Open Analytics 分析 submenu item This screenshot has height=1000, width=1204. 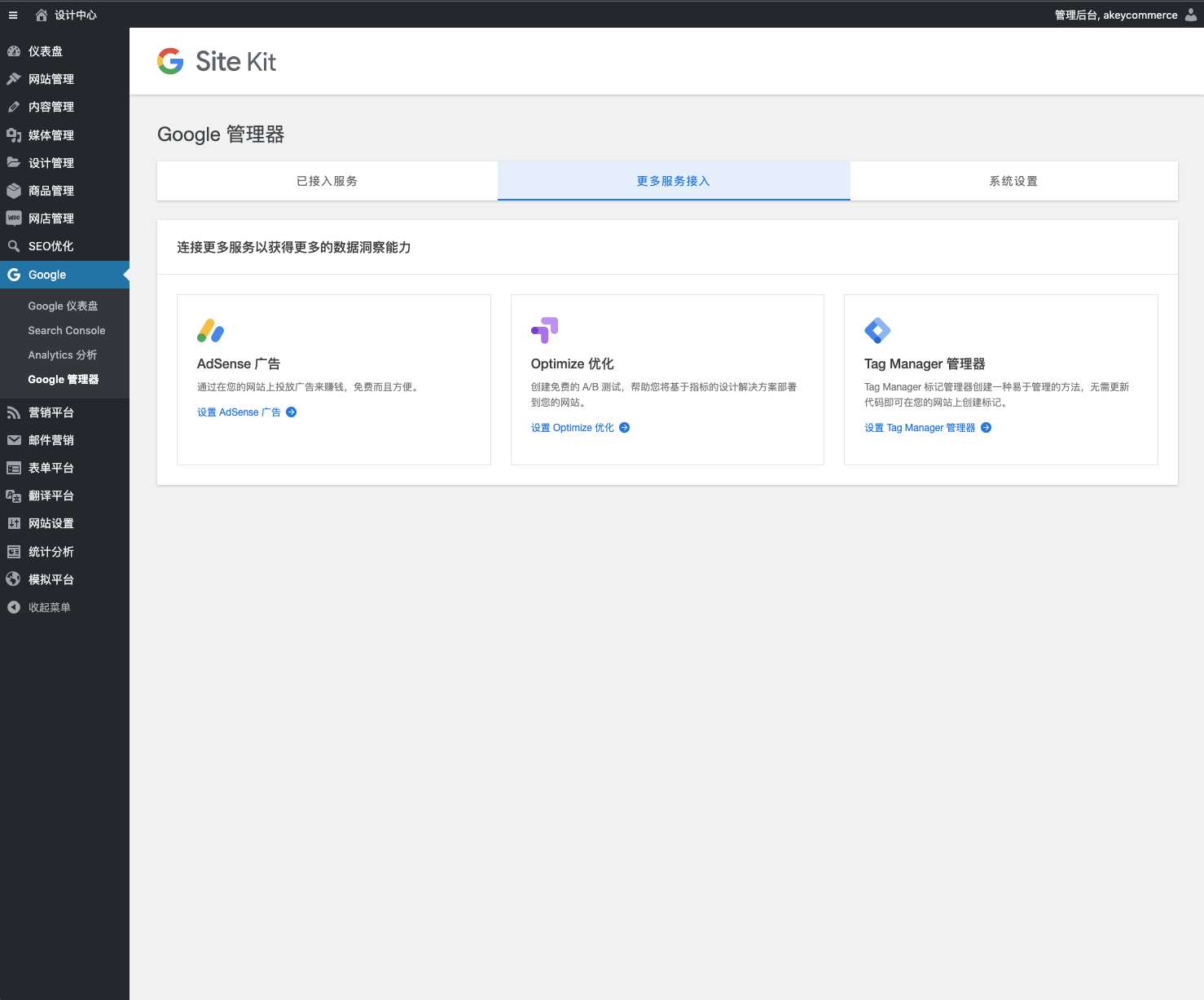(63, 355)
